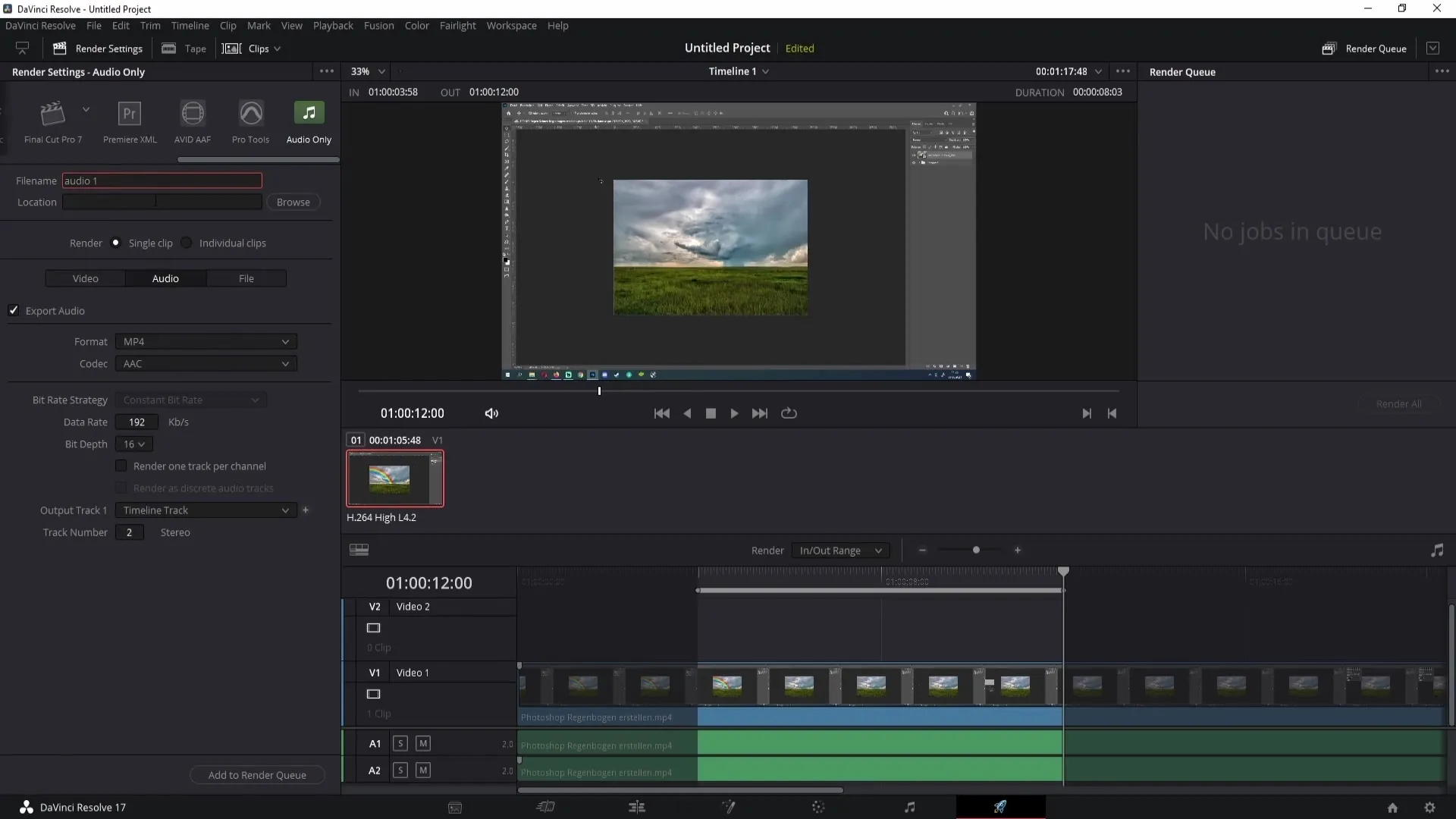Choose the Pro Tools render preset

250,121
